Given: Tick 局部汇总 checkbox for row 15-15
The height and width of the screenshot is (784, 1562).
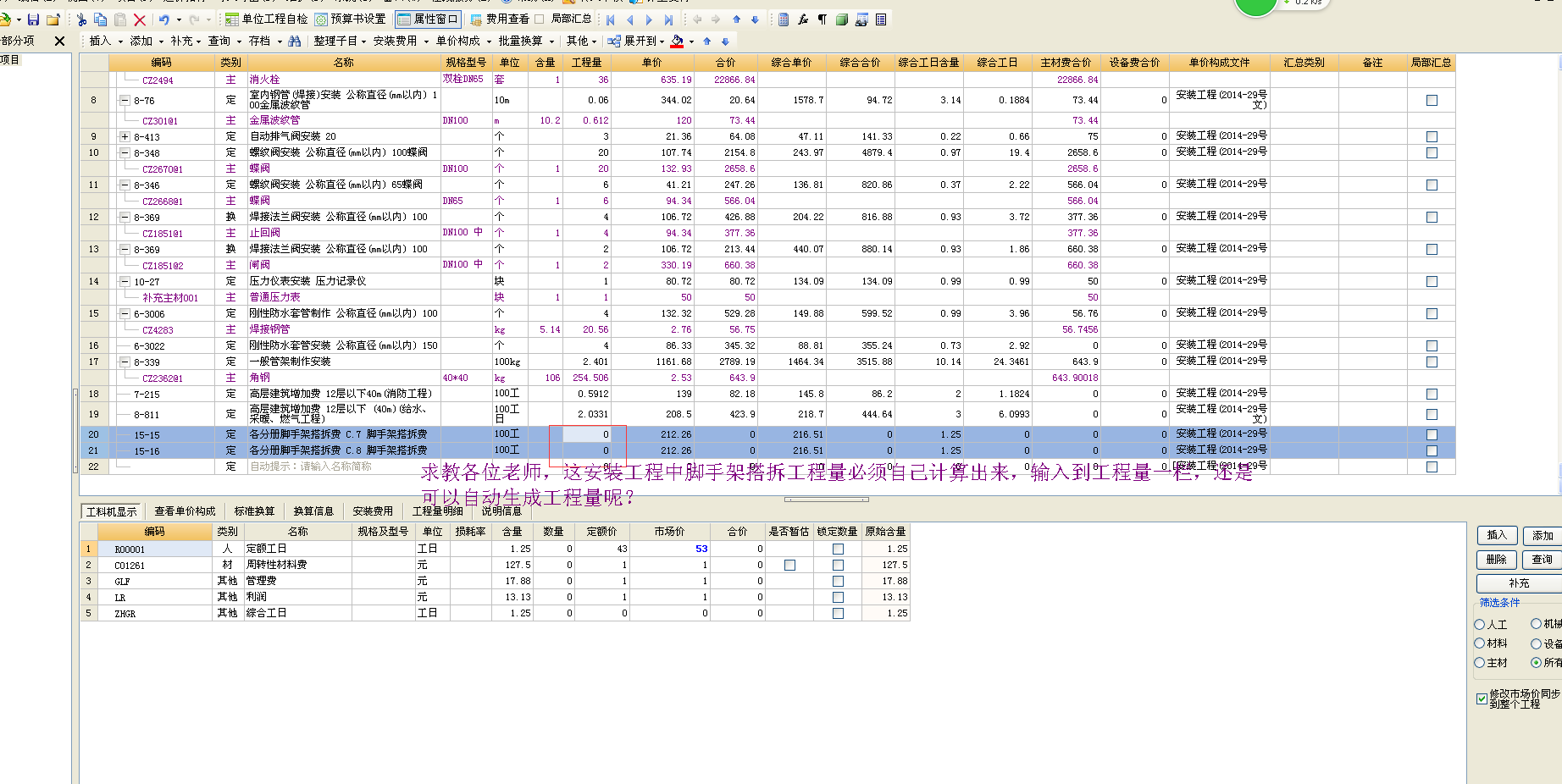Looking at the screenshot, I should [x=1432, y=434].
